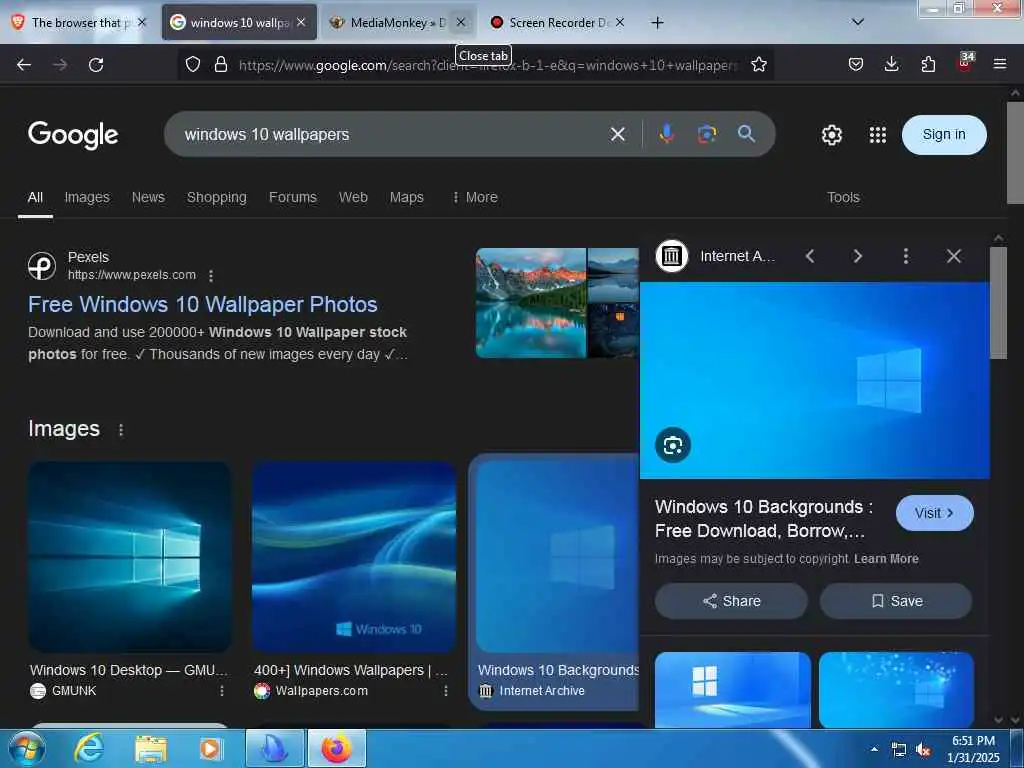Select the Shopping search filter
The height and width of the screenshot is (768, 1024).
coord(217,197)
